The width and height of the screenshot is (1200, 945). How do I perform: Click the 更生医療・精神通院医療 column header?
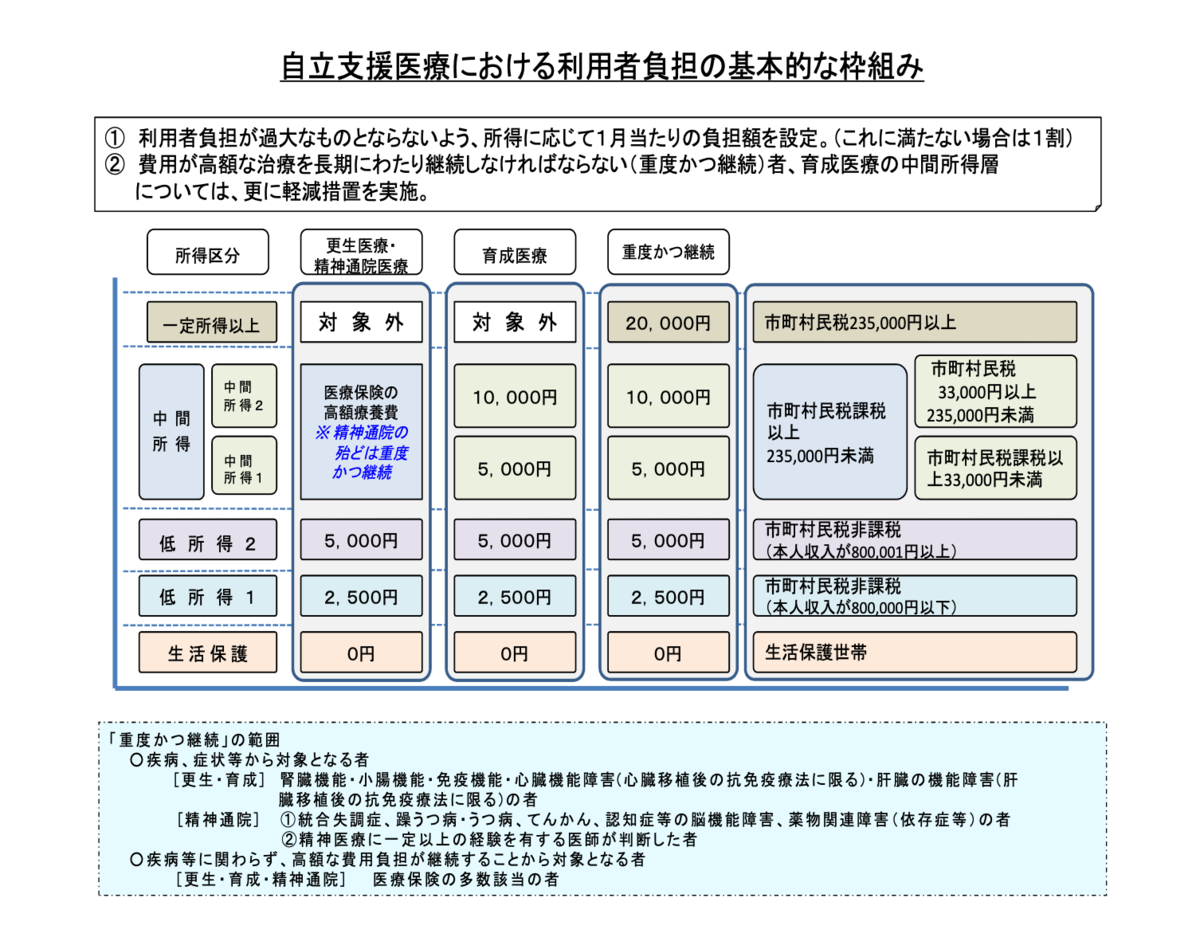pyautogui.click(x=362, y=252)
